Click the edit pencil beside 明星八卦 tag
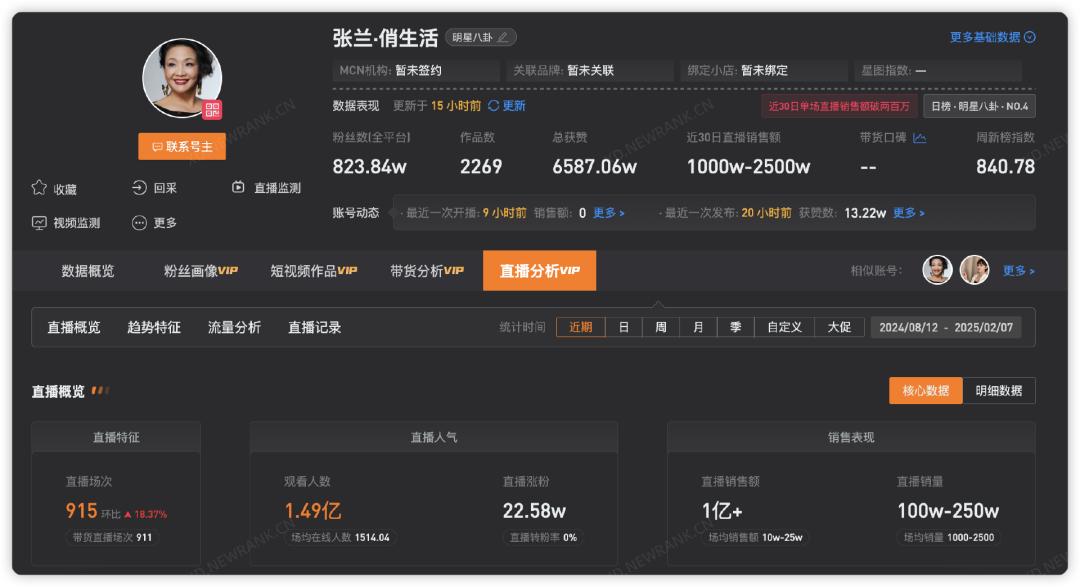Viewport: 1080px width, 587px height. pyautogui.click(x=502, y=38)
